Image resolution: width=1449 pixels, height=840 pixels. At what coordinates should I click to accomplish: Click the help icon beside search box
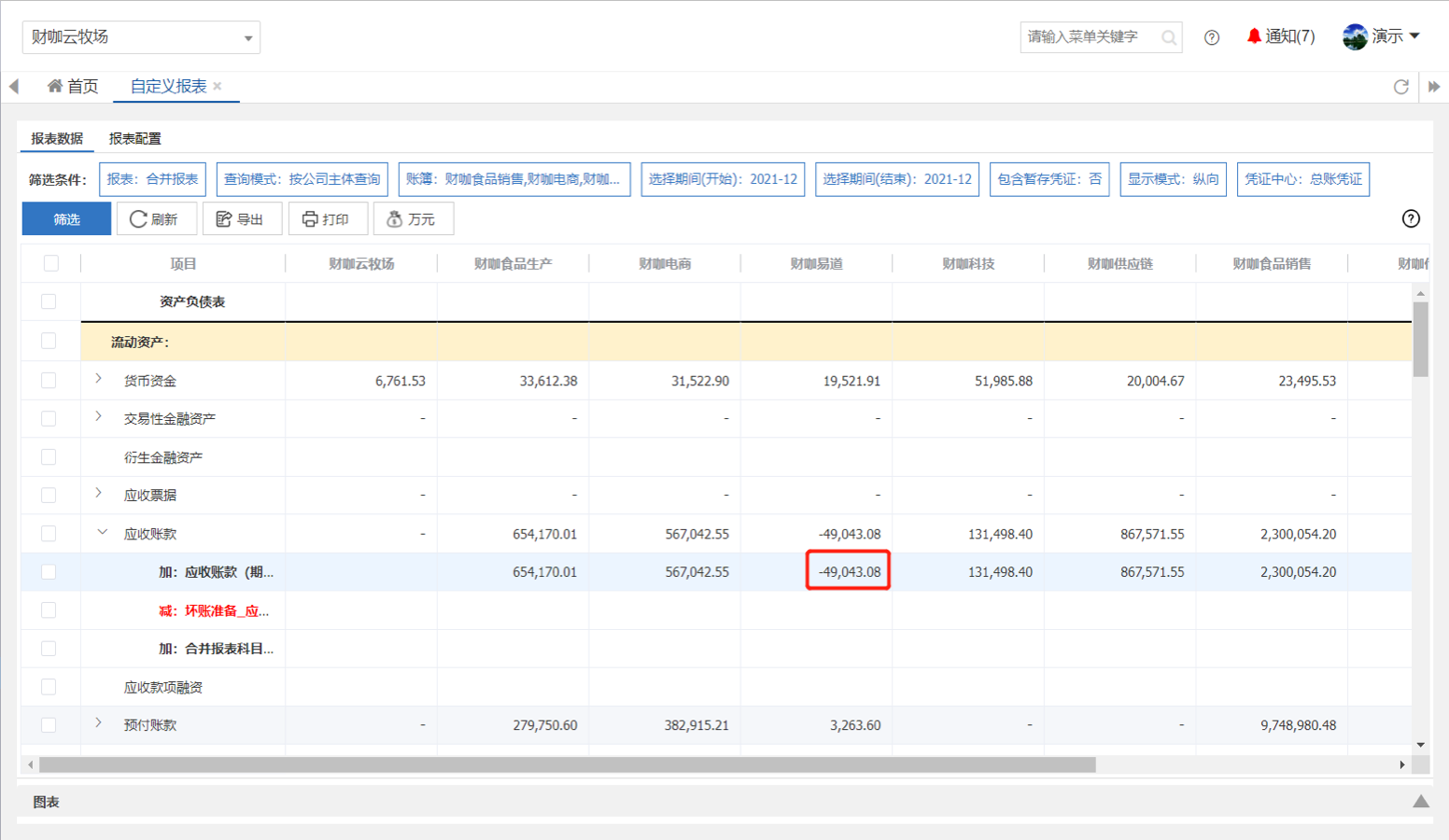click(x=1212, y=37)
